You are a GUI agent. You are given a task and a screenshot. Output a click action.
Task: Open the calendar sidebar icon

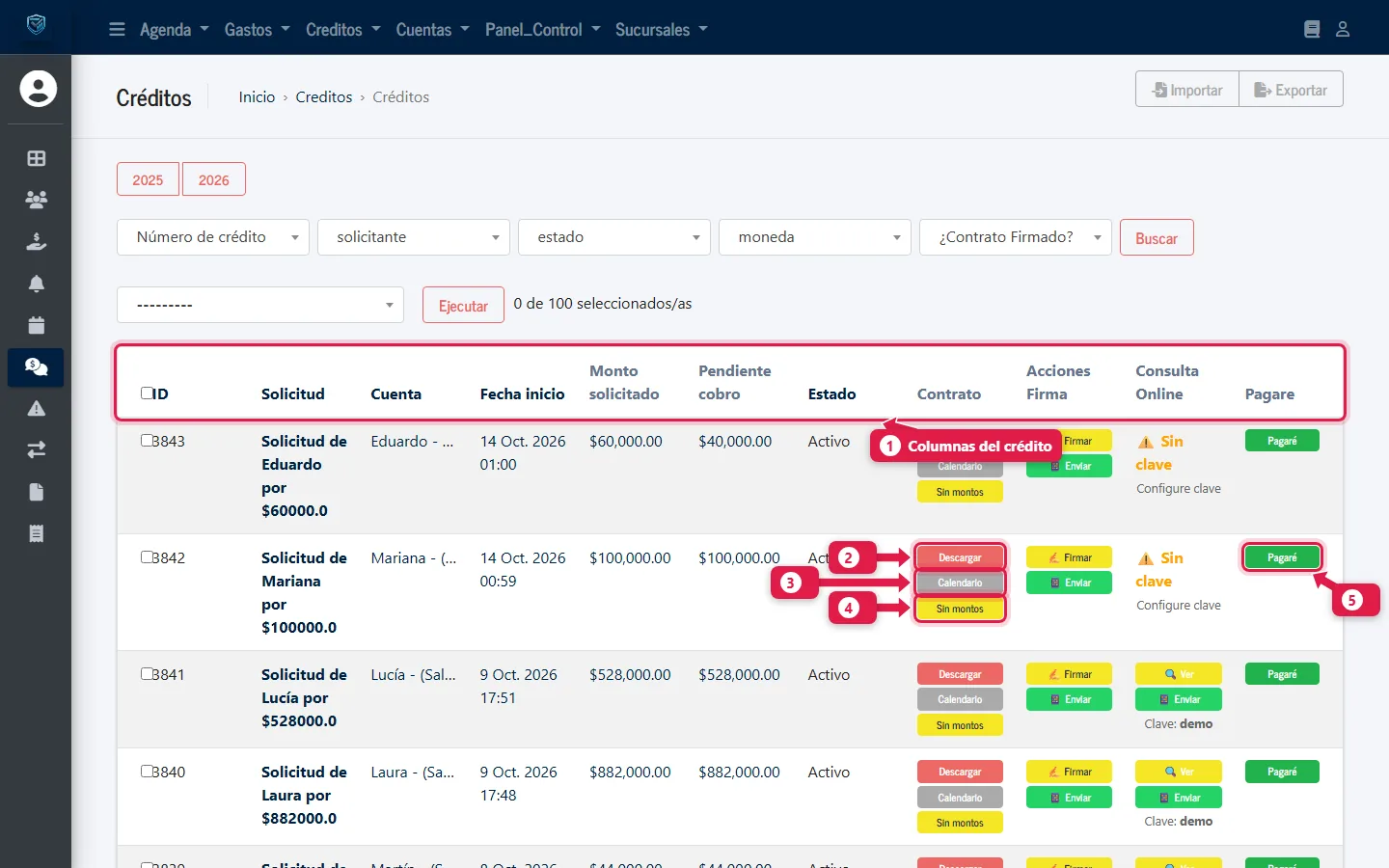point(37,325)
